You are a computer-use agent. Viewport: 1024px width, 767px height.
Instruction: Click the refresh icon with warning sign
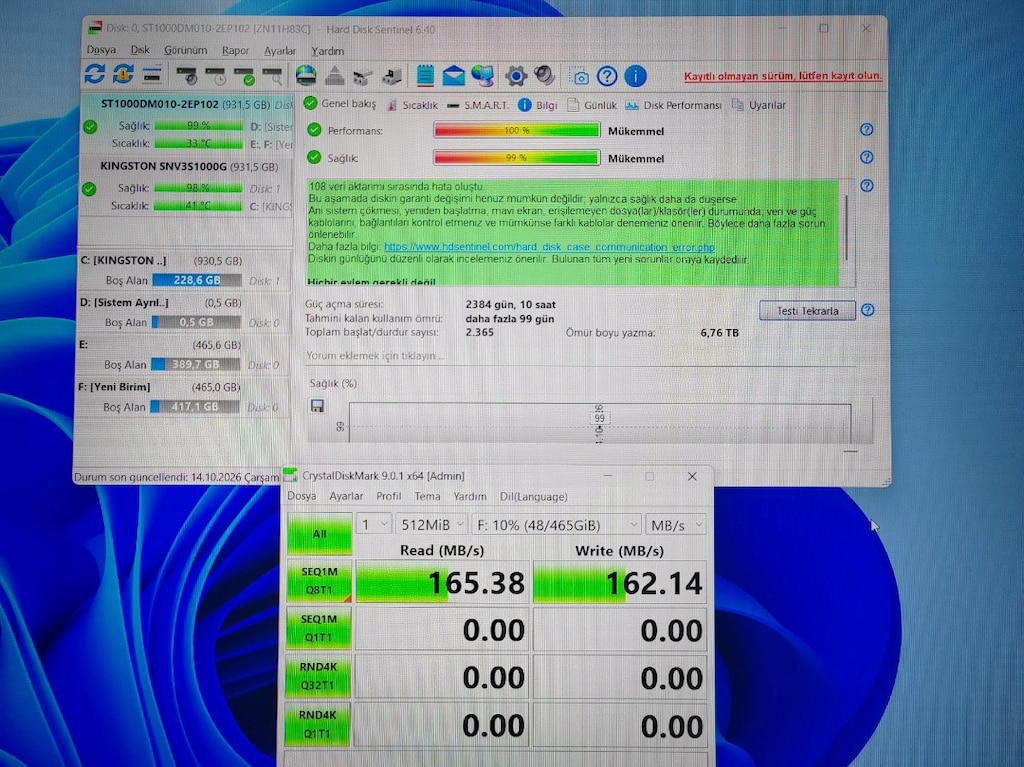click(123, 74)
